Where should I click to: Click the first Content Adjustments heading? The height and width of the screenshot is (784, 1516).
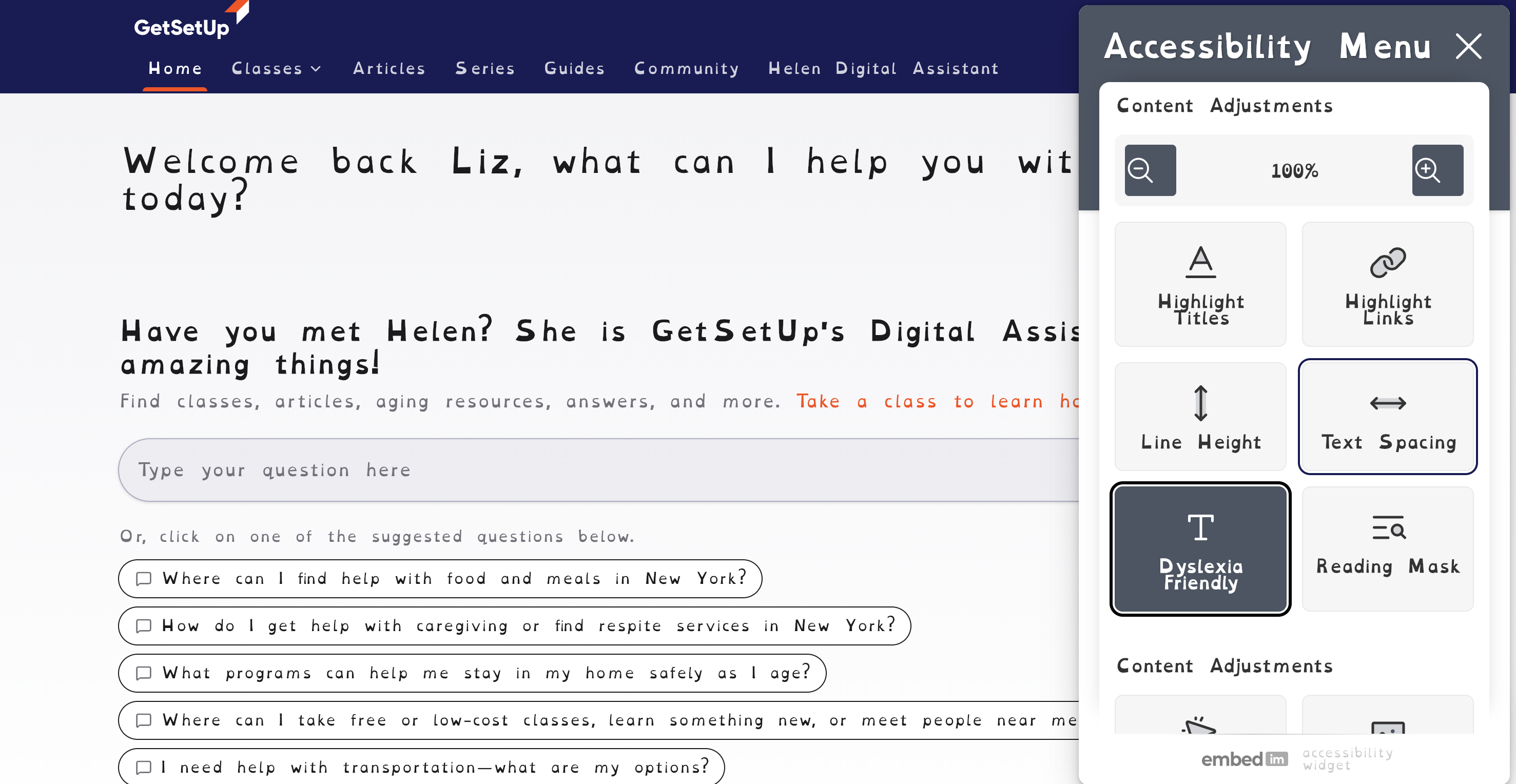[1224, 105]
